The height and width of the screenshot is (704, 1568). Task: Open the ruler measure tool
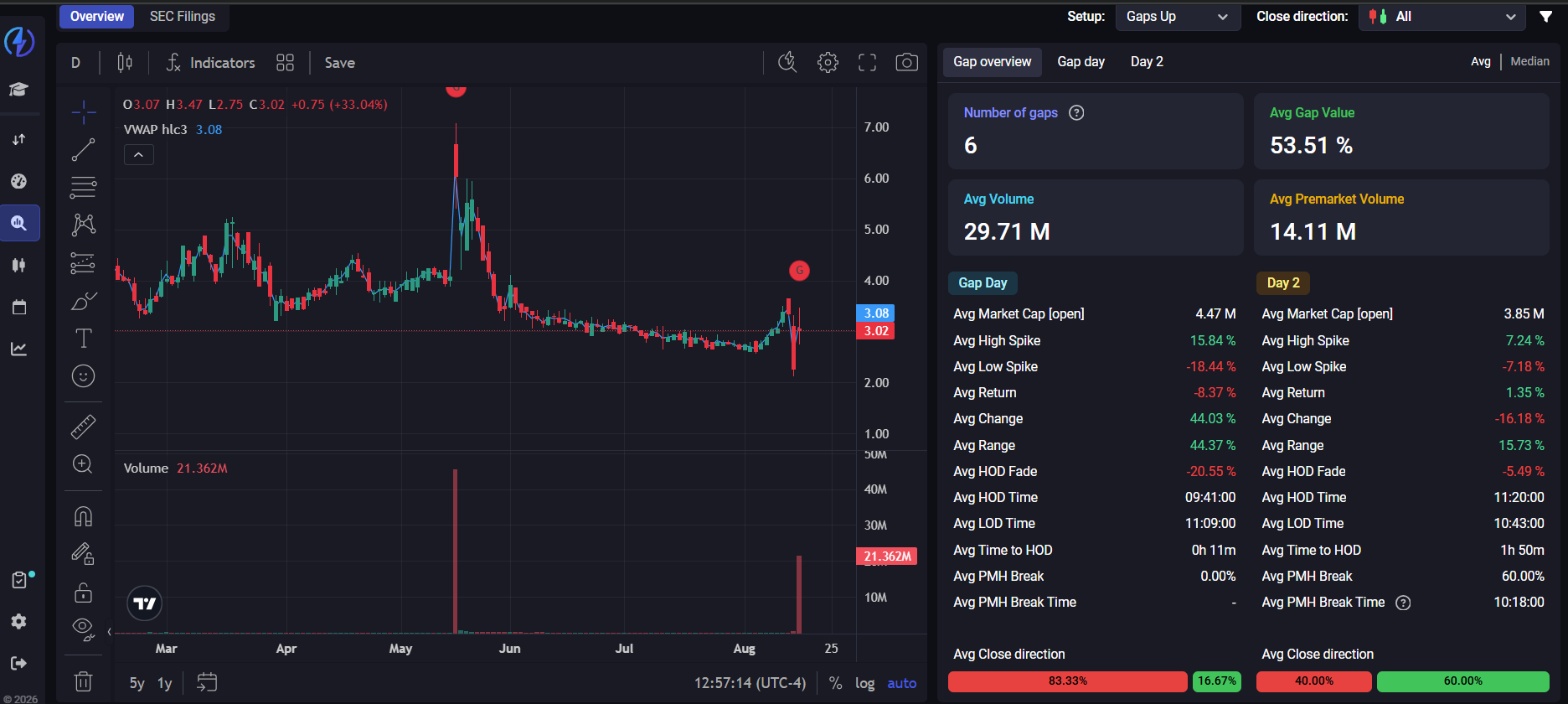point(83,427)
